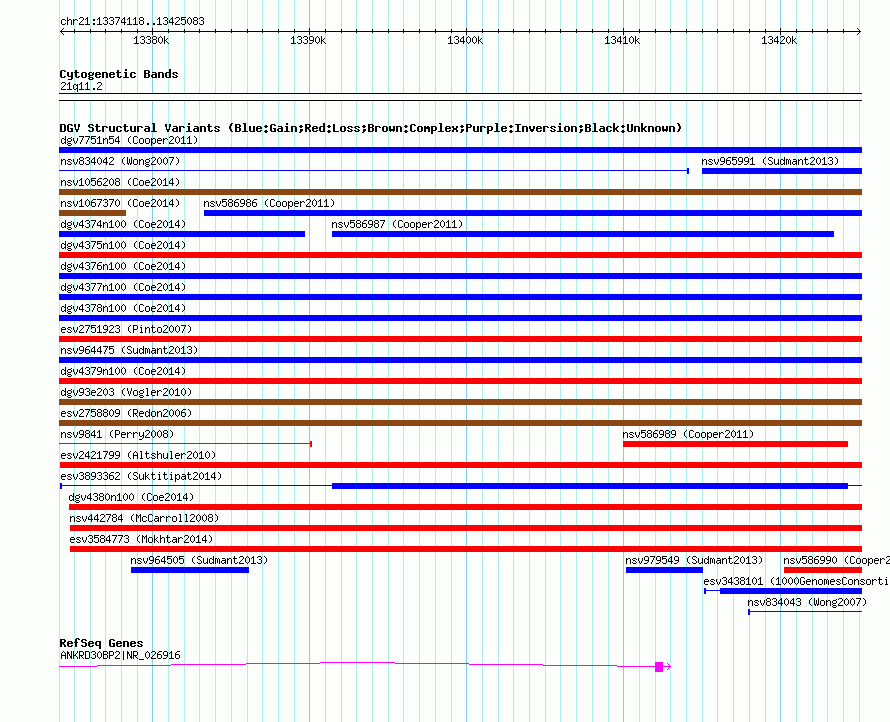
Task: Click the red nsv586990 loss bar
Action: point(823,570)
